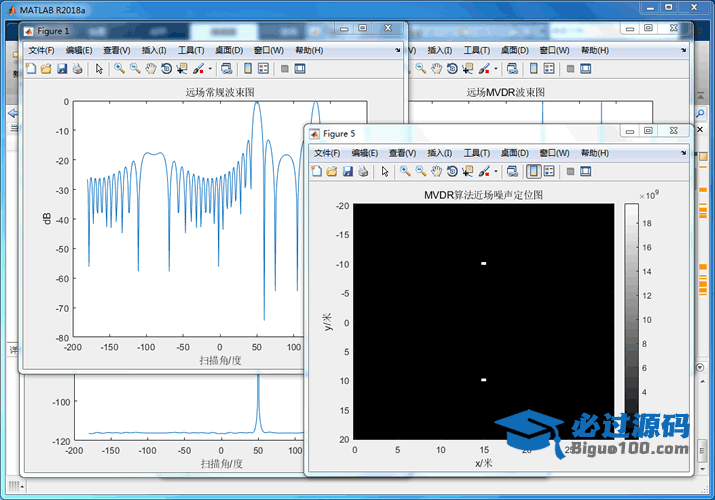Open 窗口(W) menu in Figure 1

coord(269,50)
